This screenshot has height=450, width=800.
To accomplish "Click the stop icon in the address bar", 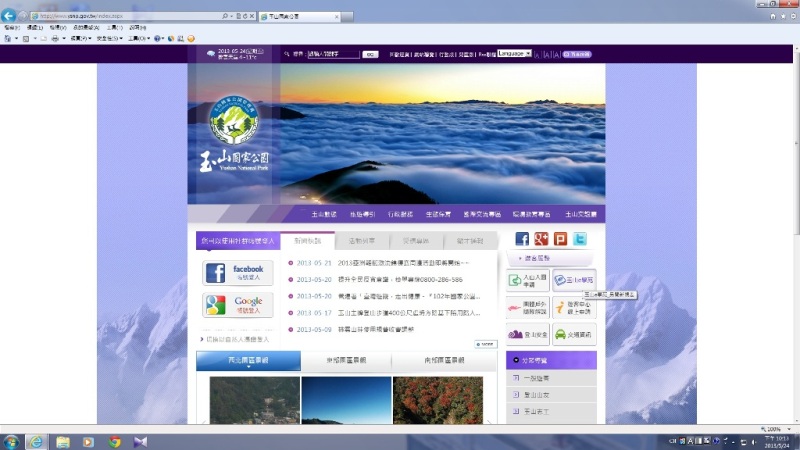I will 252,16.
